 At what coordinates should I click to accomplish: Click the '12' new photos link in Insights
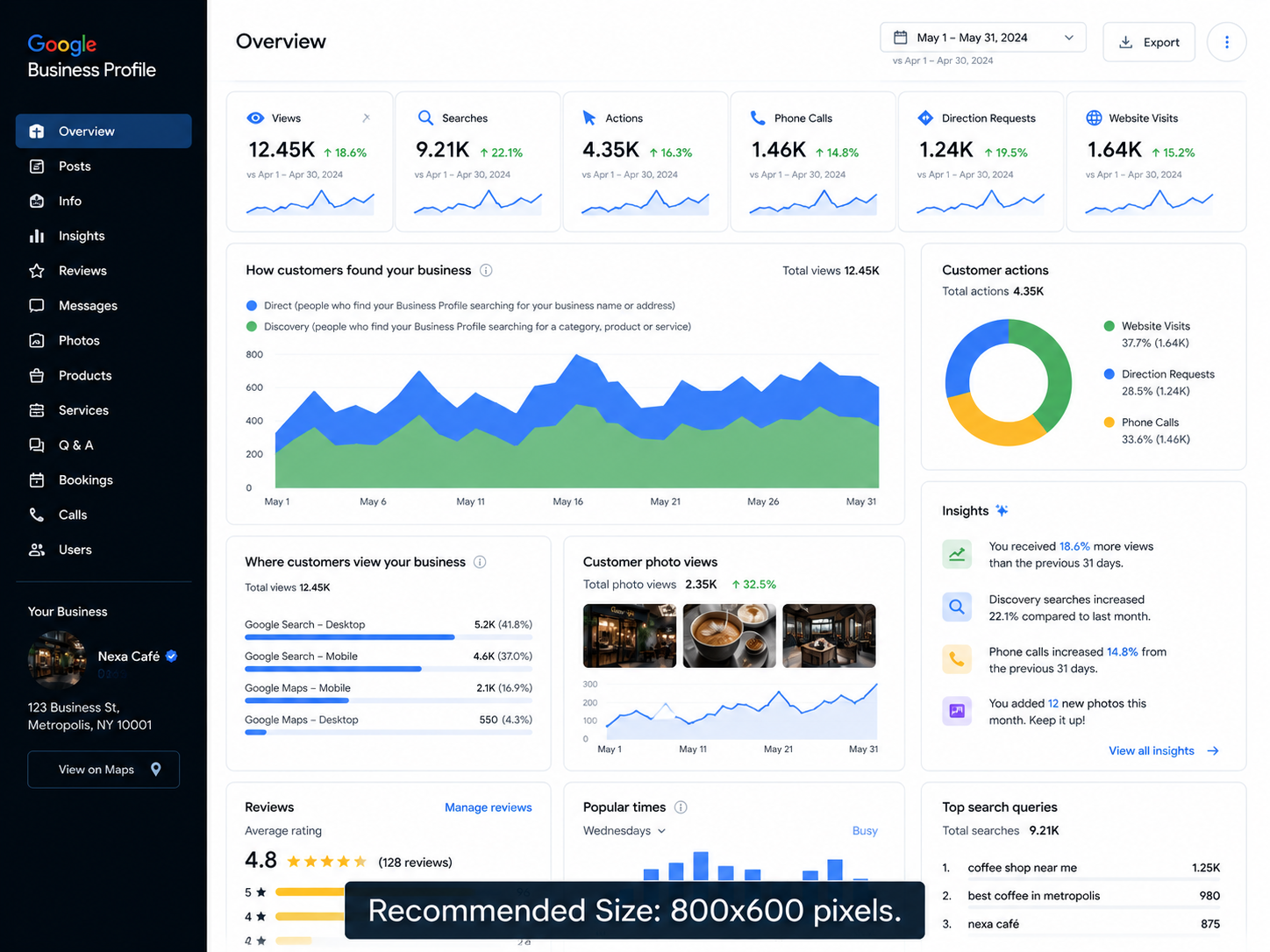coord(1053,704)
